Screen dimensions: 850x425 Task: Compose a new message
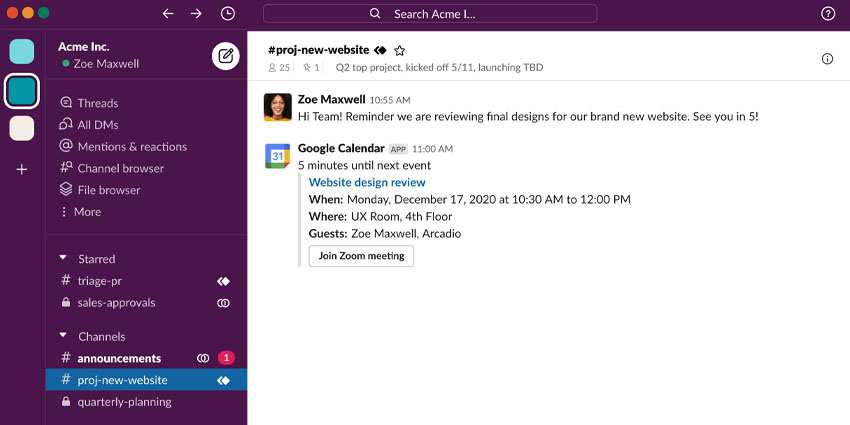226,56
